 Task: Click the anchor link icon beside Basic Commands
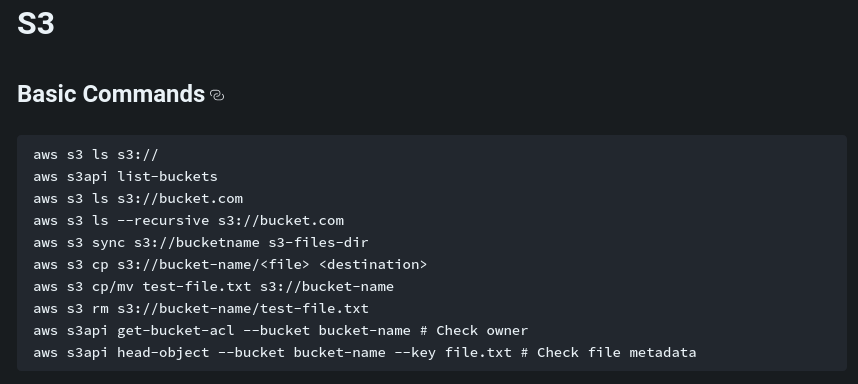tap(217, 95)
